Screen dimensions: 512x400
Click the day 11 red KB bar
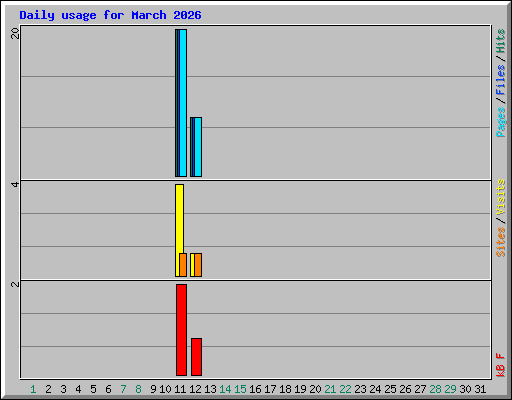[x=181, y=330]
